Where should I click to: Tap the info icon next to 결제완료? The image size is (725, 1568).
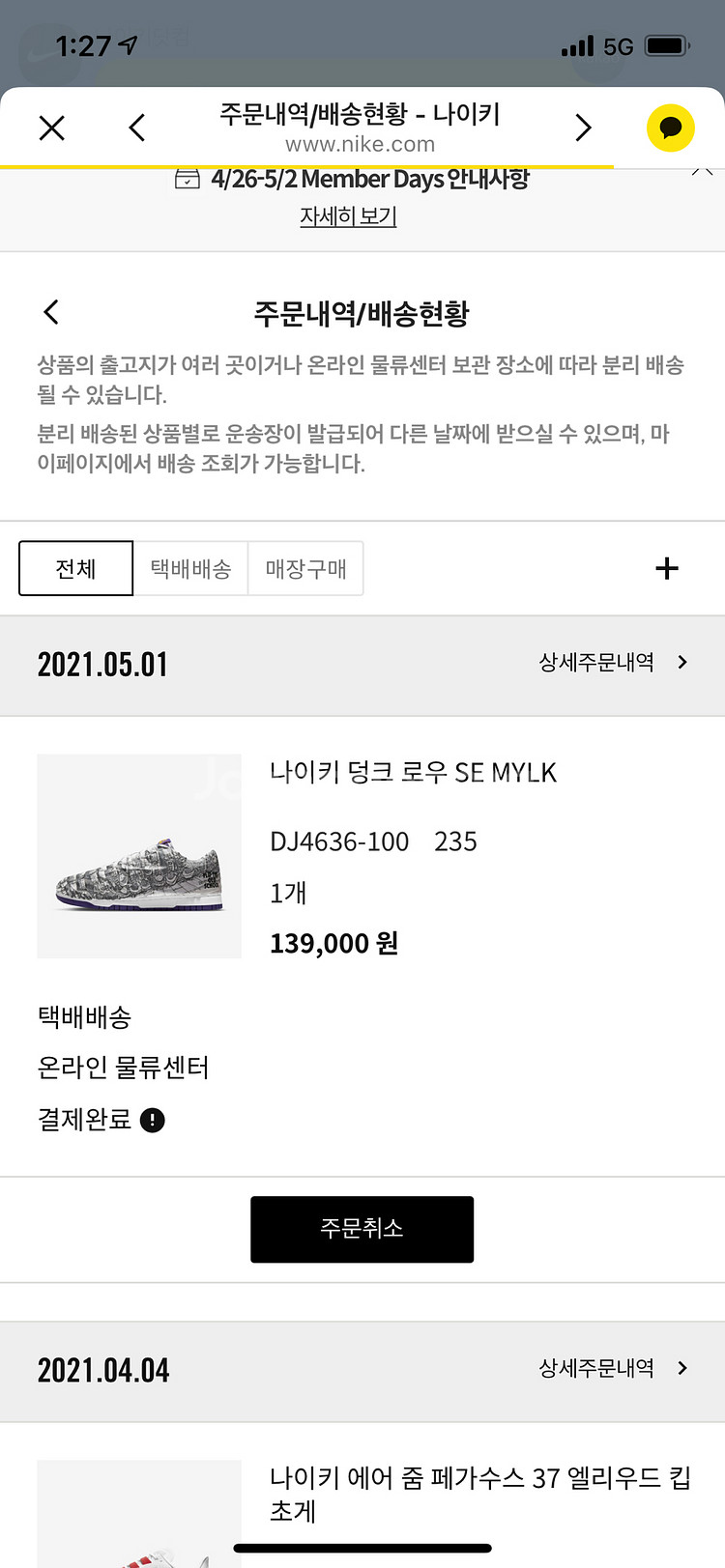pos(153,1120)
